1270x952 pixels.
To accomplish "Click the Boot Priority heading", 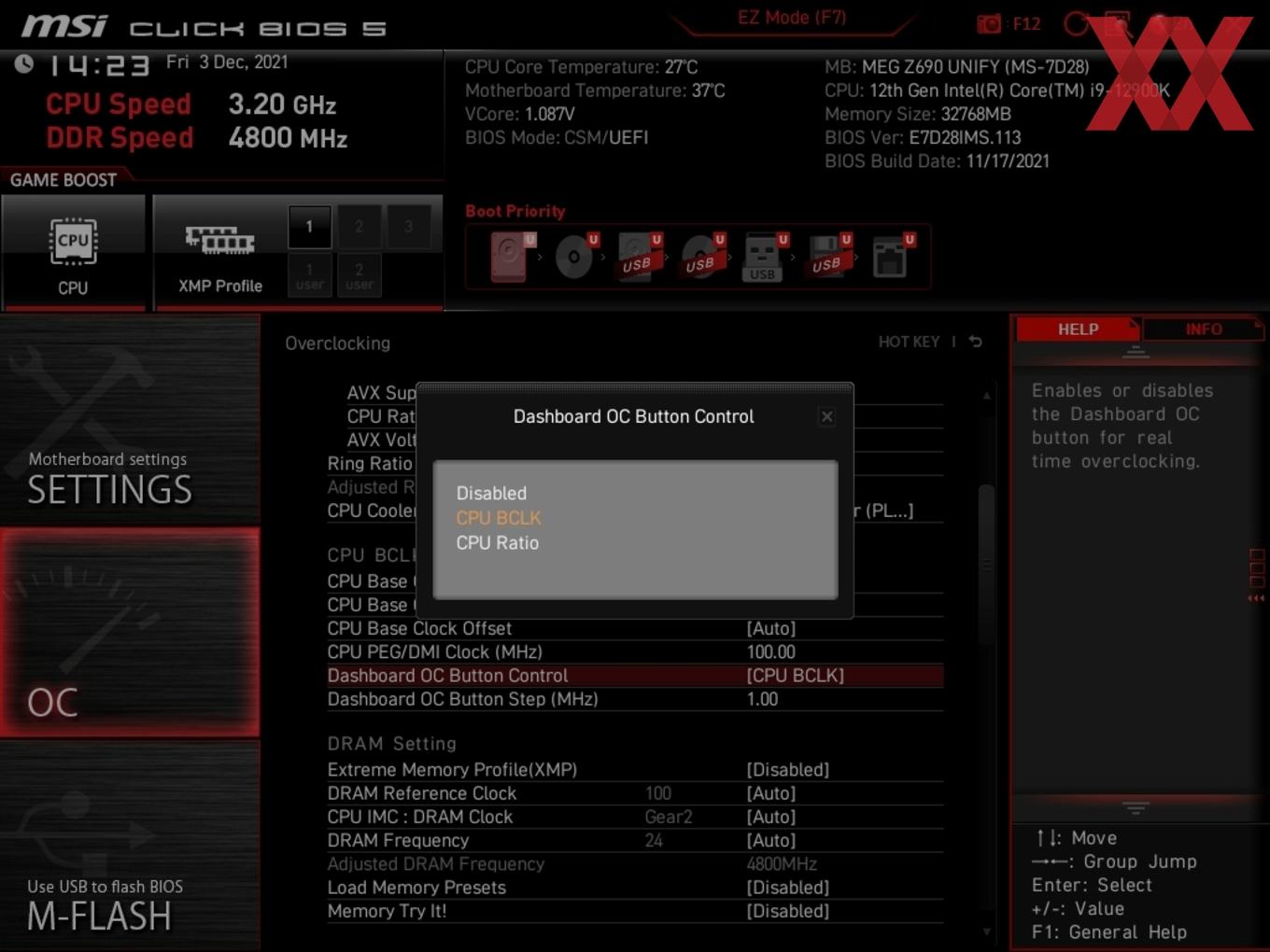I will tap(515, 211).
